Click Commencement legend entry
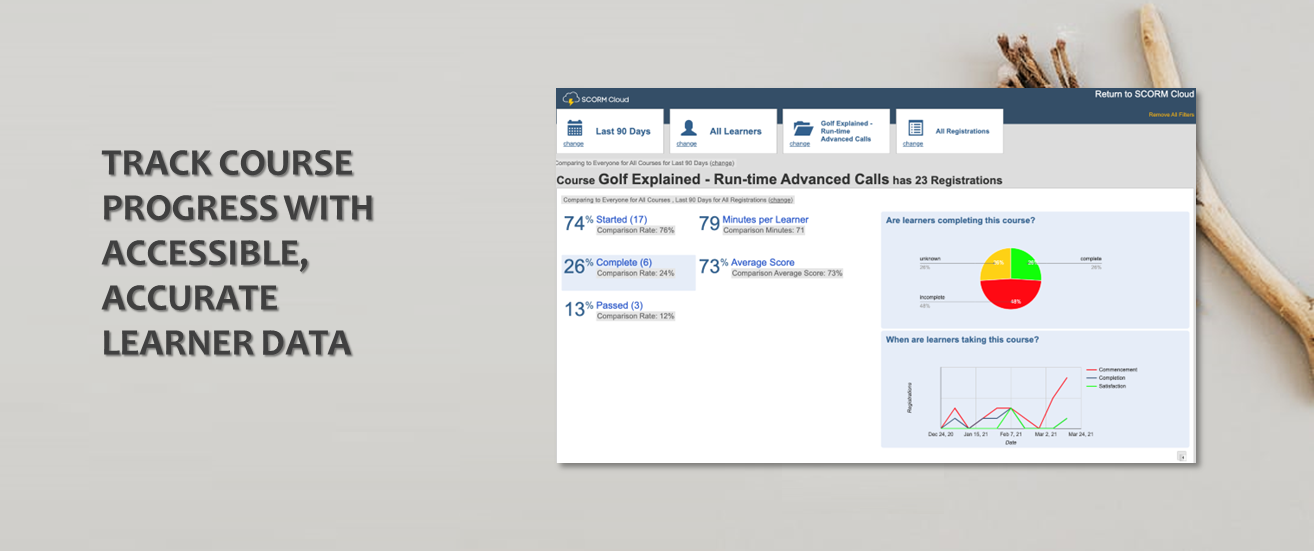1314x551 pixels. pos(1110,369)
